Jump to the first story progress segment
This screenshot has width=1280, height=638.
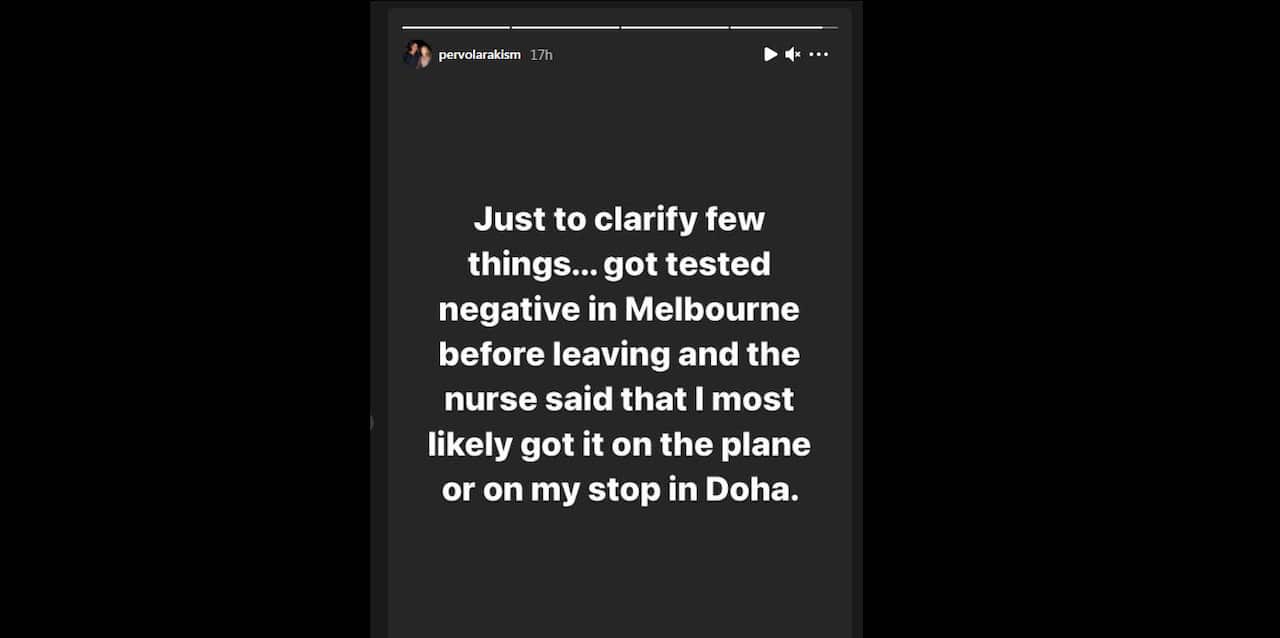click(x=456, y=27)
